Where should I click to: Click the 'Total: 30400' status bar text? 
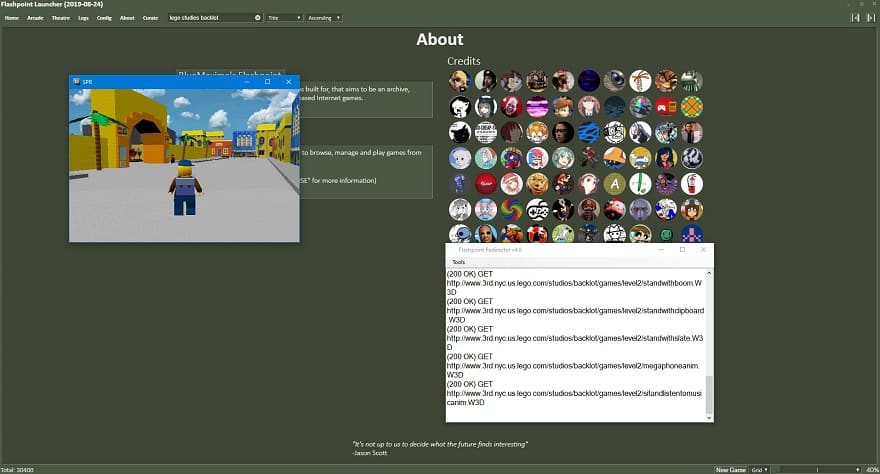pyautogui.click(x=17, y=470)
